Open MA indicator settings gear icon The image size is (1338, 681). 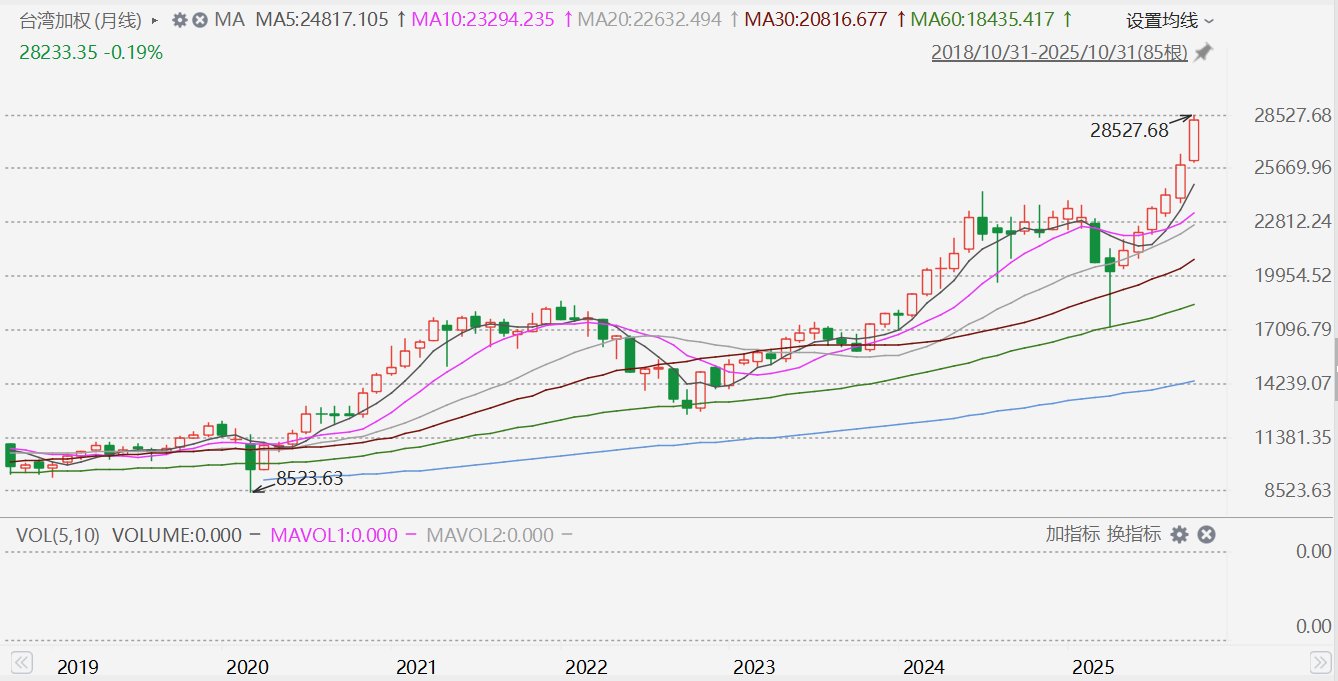click(x=179, y=20)
